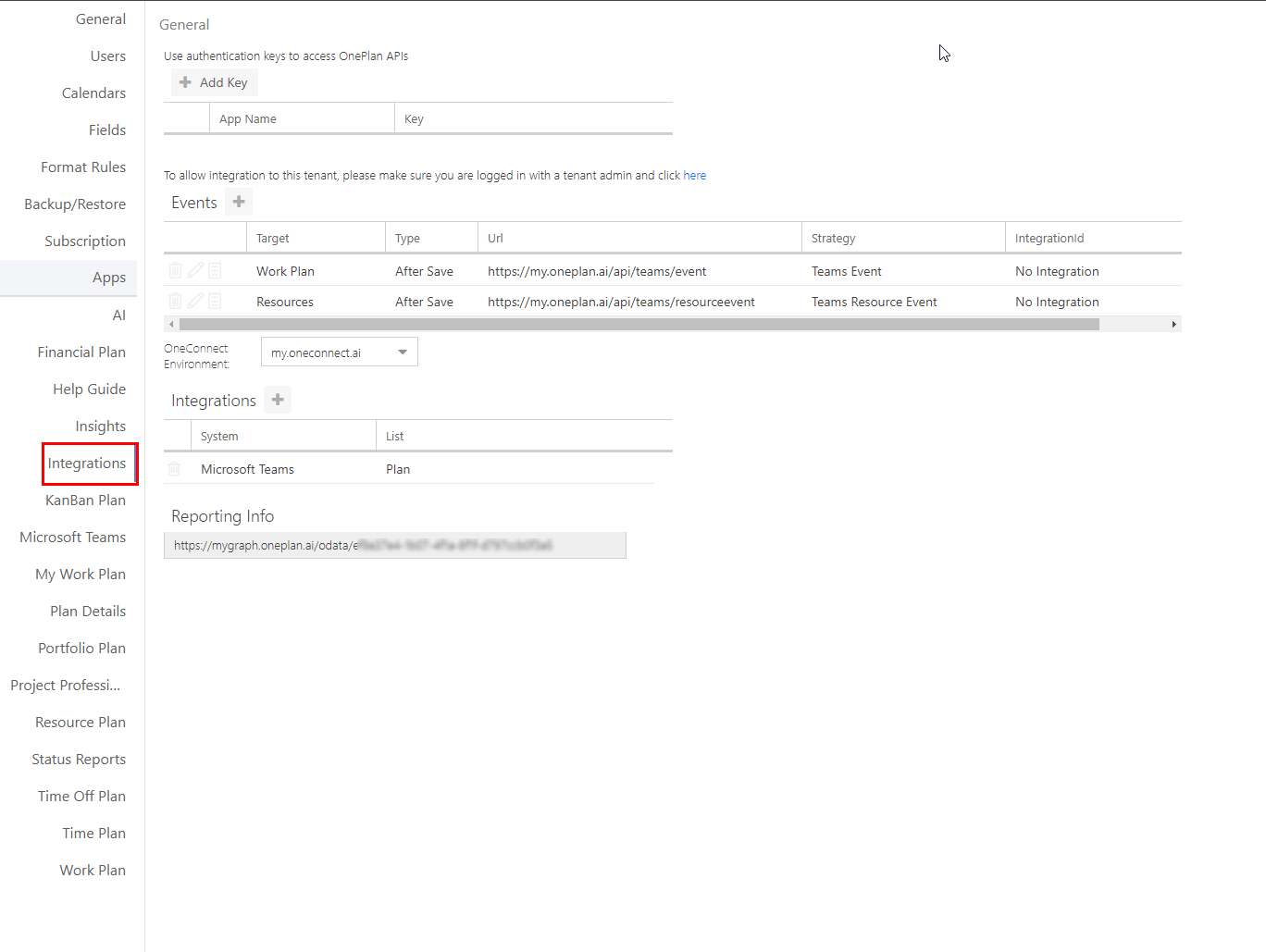Viewport: 1266px width, 952px height.
Task: Click the System column header
Action: [x=283, y=436]
